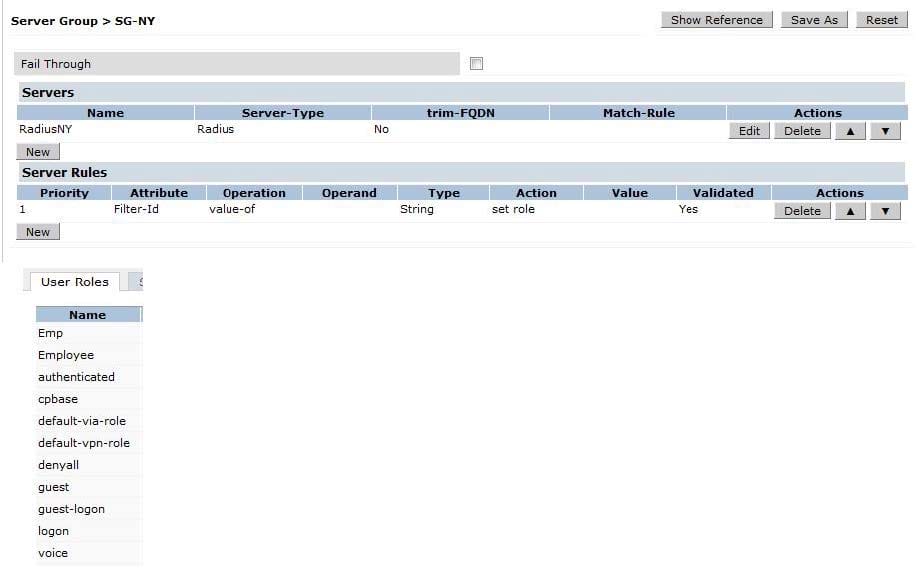Click the Validated column header
The image size is (919, 571).
tap(723, 193)
